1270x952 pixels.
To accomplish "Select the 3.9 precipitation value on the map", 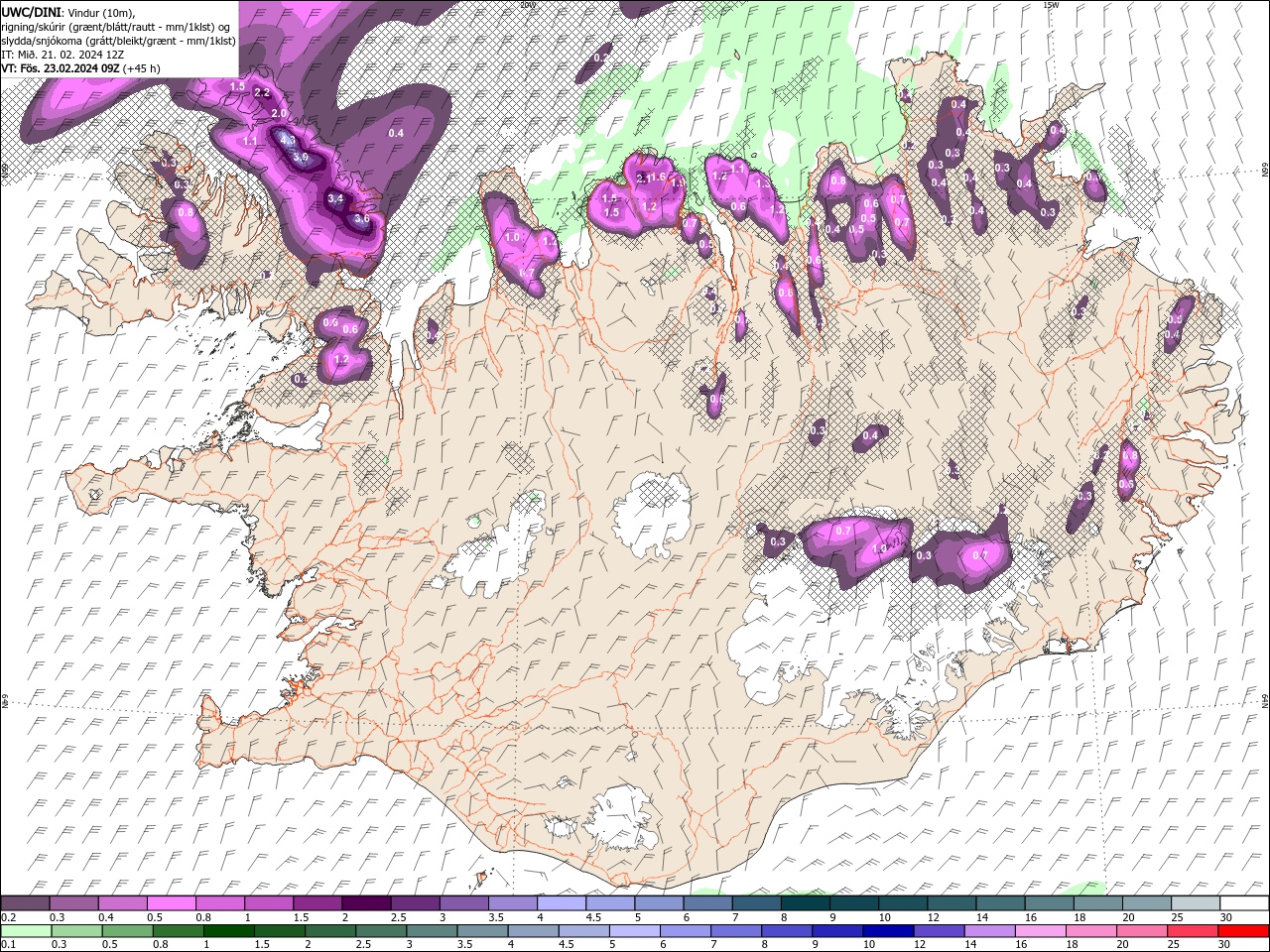I will pyautogui.click(x=303, y=158).
